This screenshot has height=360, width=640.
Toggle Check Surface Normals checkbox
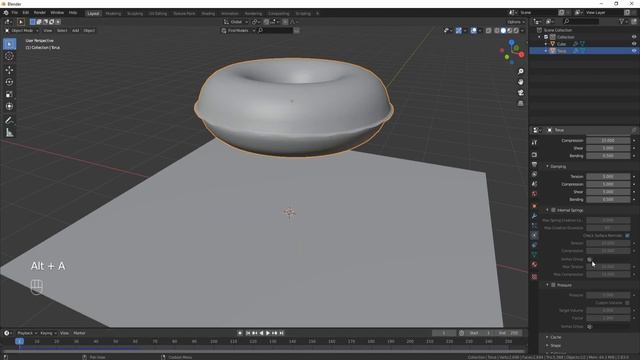point(627,236)
